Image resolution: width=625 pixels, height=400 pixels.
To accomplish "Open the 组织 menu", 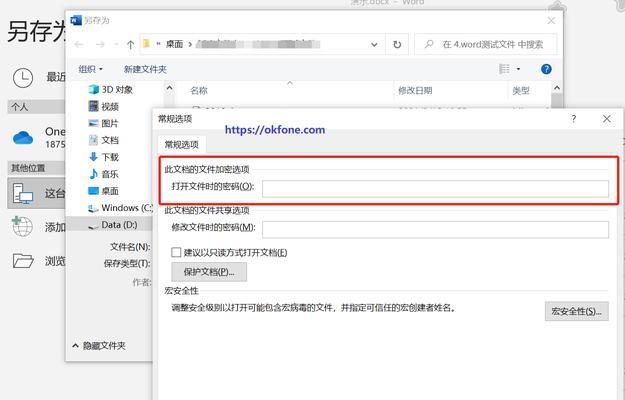I will tap(90, 69).
